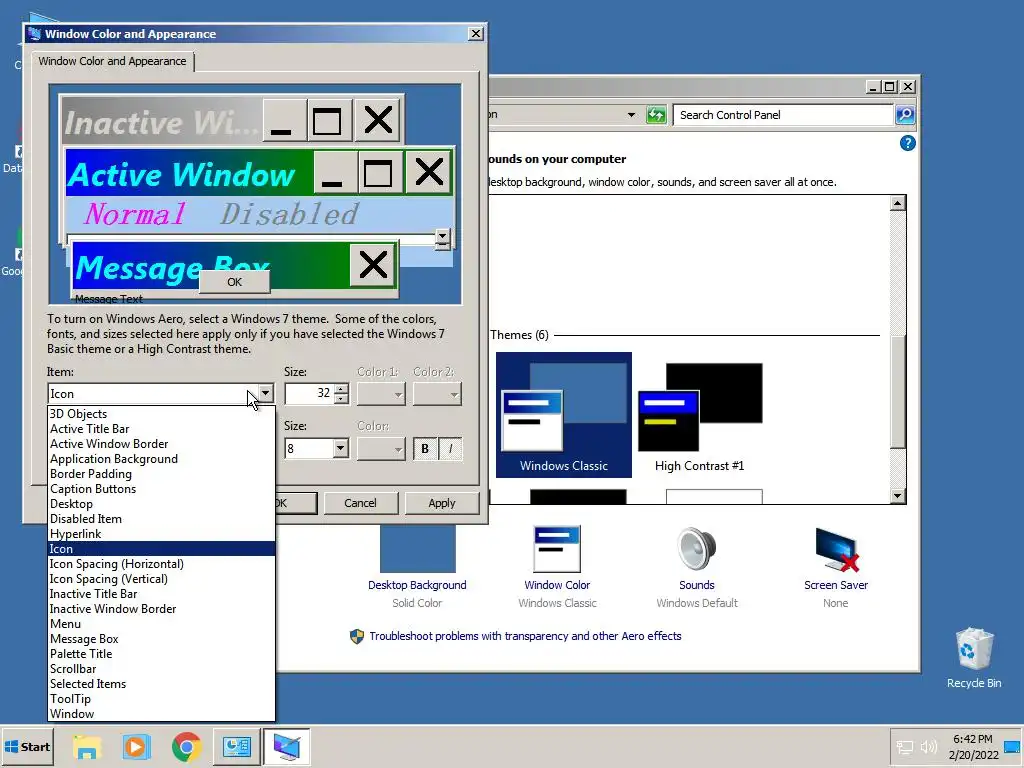Open the Sounds speaker icon

click(696, 549)
